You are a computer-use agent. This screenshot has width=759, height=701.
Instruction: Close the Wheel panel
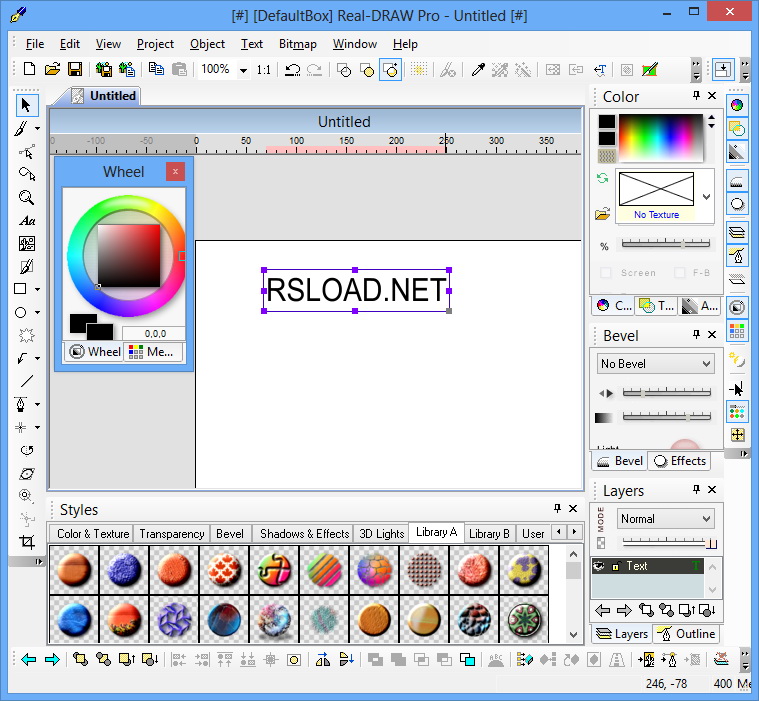coord(175,171)
